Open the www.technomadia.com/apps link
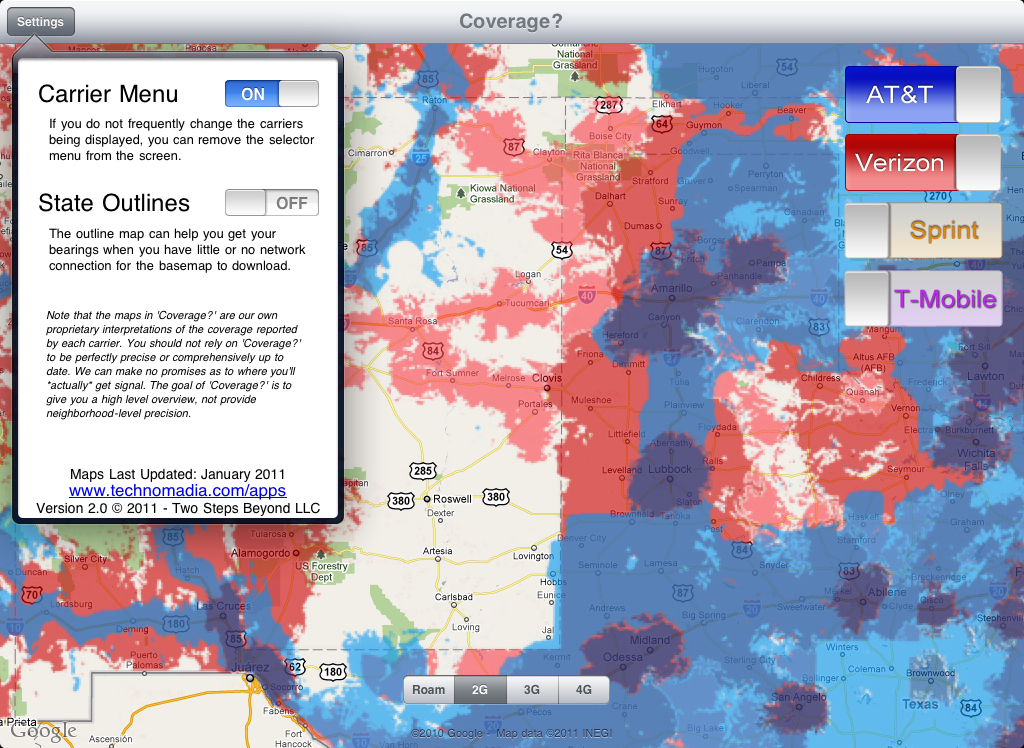 [x=177, y=491]
